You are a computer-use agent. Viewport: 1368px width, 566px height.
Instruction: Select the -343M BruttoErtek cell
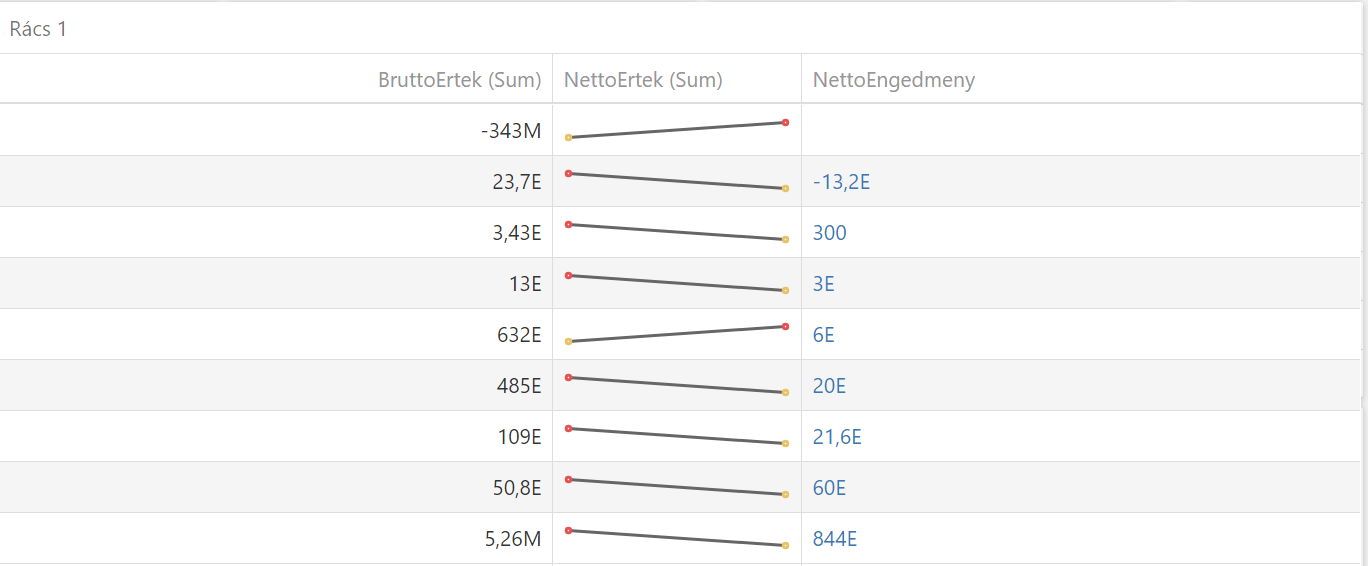coord(510,131)
